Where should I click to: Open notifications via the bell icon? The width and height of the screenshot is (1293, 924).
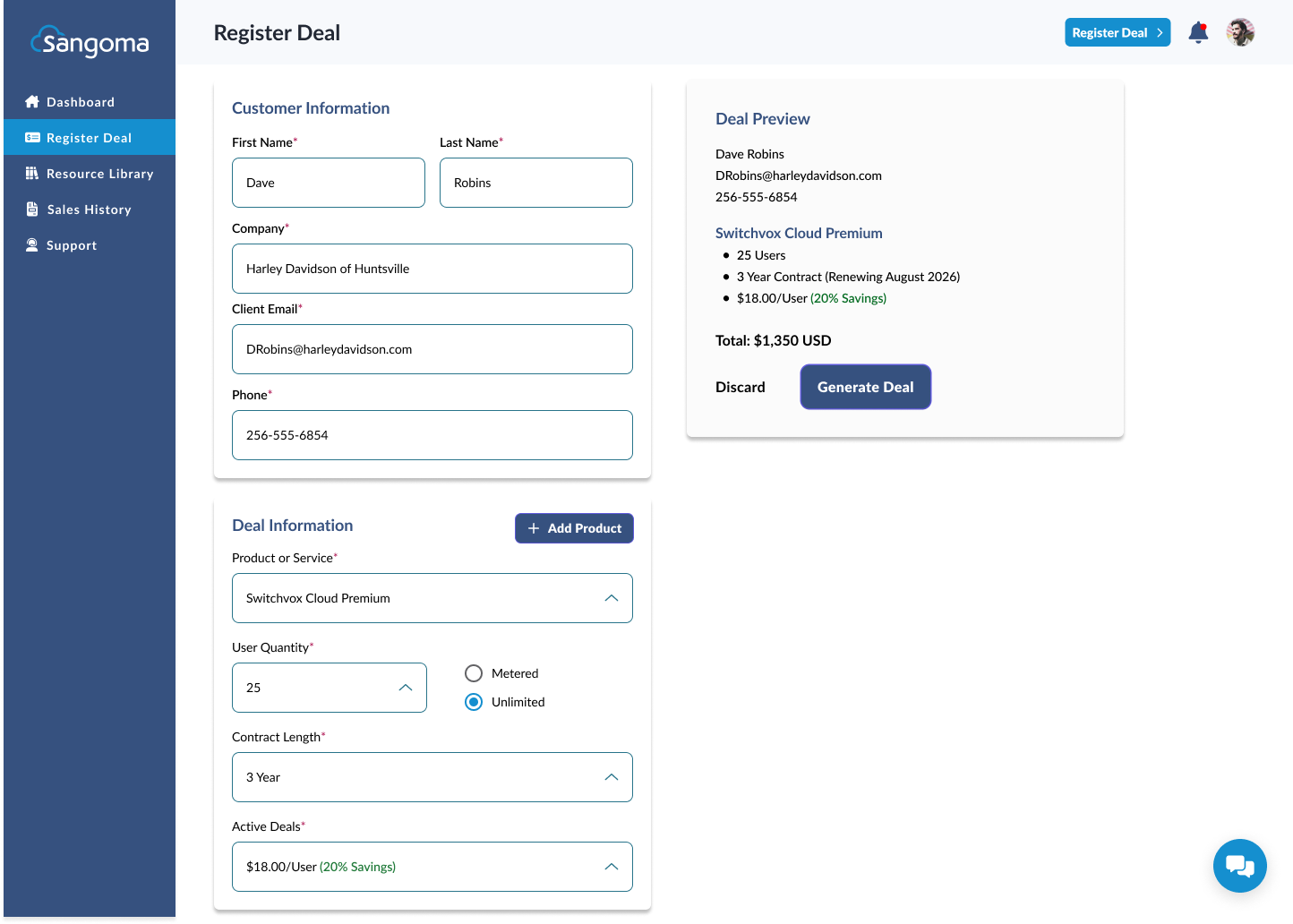point(1198,31)
